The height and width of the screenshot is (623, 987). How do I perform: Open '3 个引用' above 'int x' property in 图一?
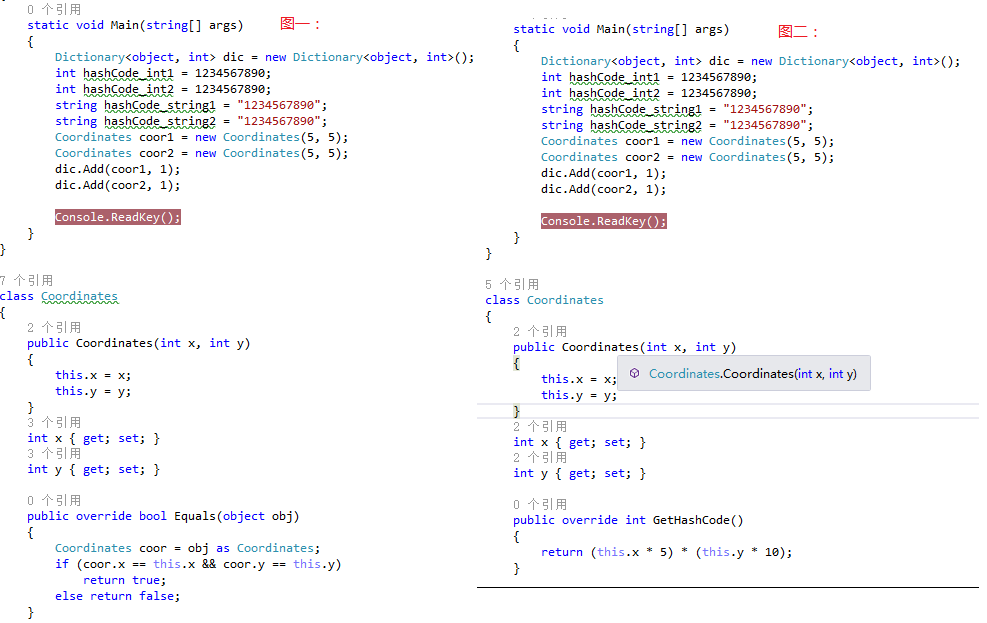tap(54, 422)
